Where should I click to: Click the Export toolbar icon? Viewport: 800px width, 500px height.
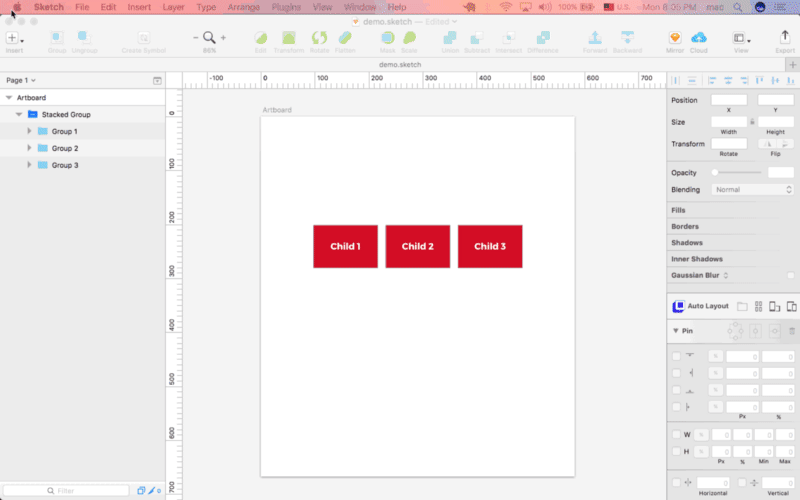pos(785,37)
